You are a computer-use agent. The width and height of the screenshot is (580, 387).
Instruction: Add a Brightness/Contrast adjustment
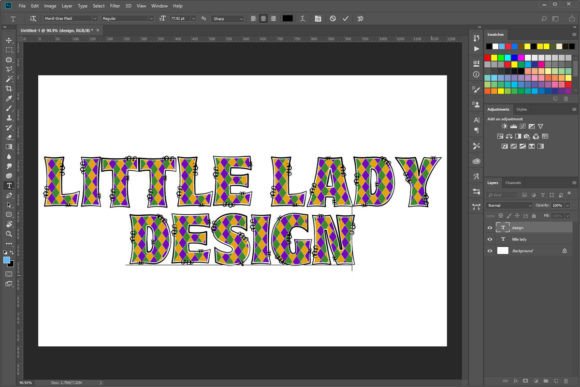[504, 127]
